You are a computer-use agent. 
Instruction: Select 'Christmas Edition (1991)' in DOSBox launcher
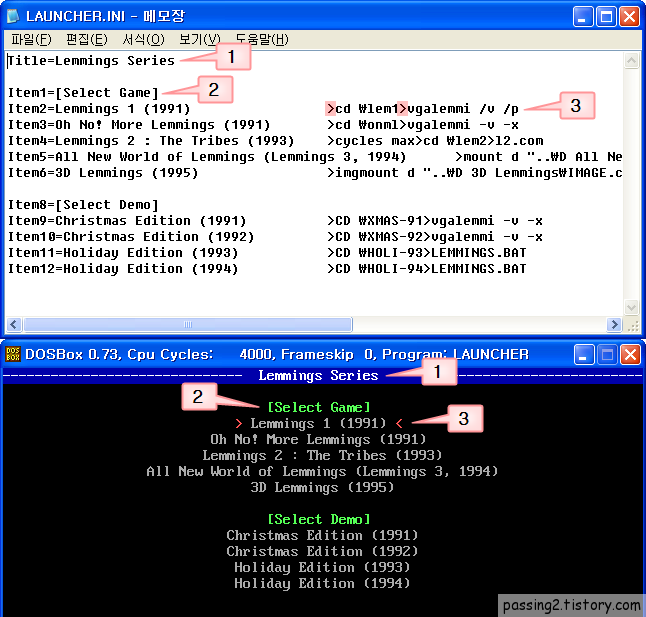tap(322, 535)
